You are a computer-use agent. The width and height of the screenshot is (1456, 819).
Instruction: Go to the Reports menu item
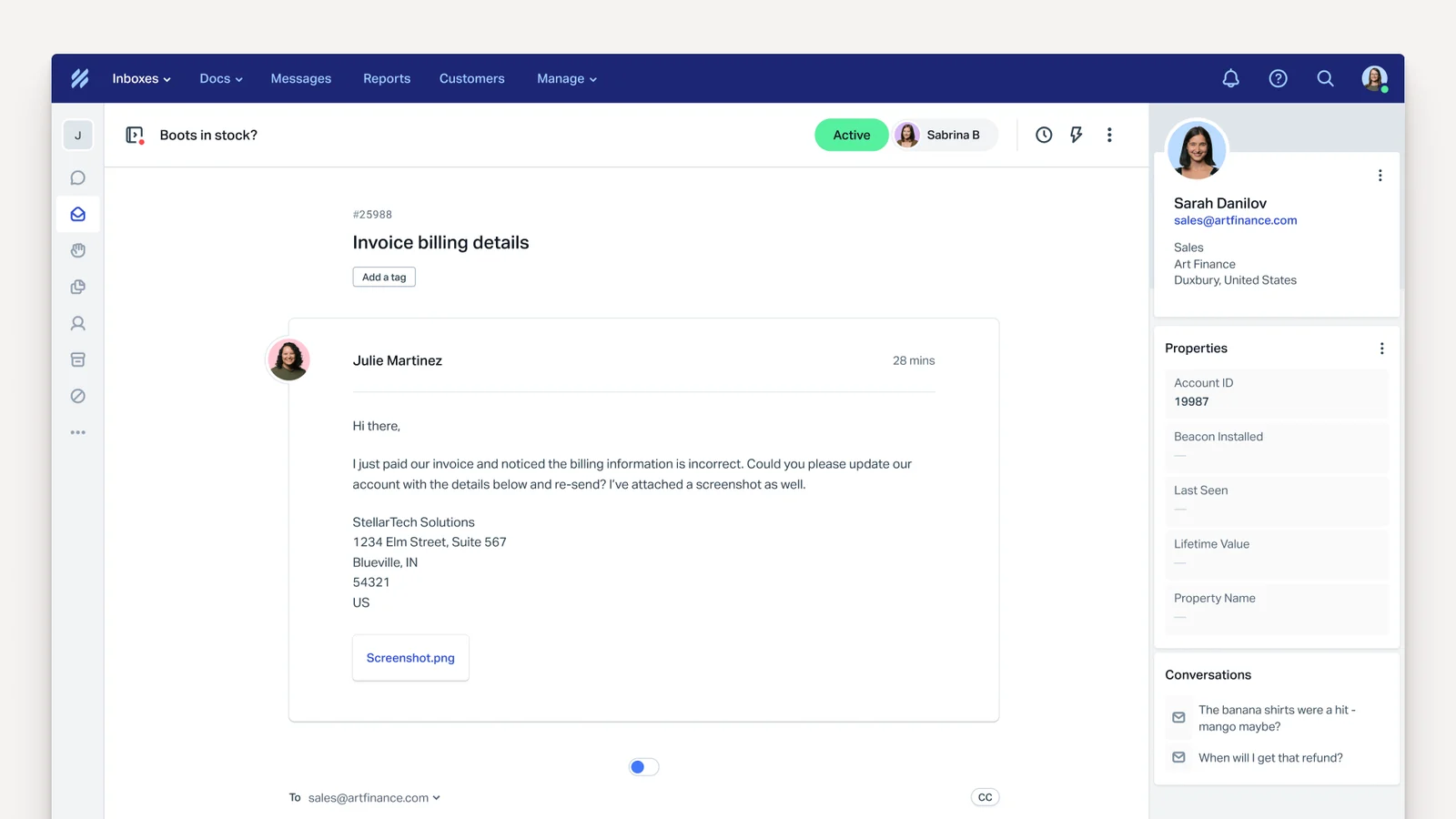tap(386, 78)
